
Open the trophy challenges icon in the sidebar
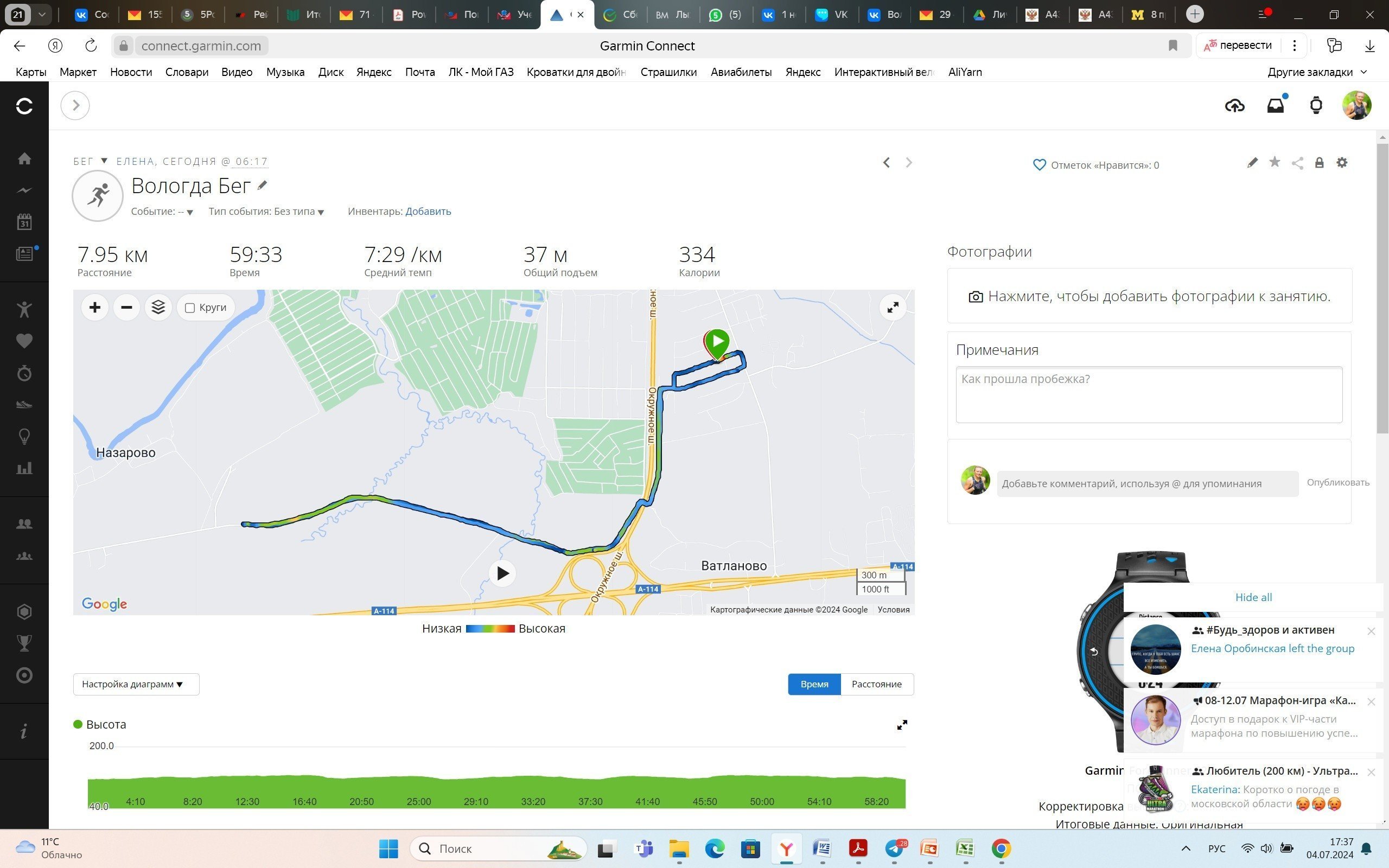[x=24, y=643]
